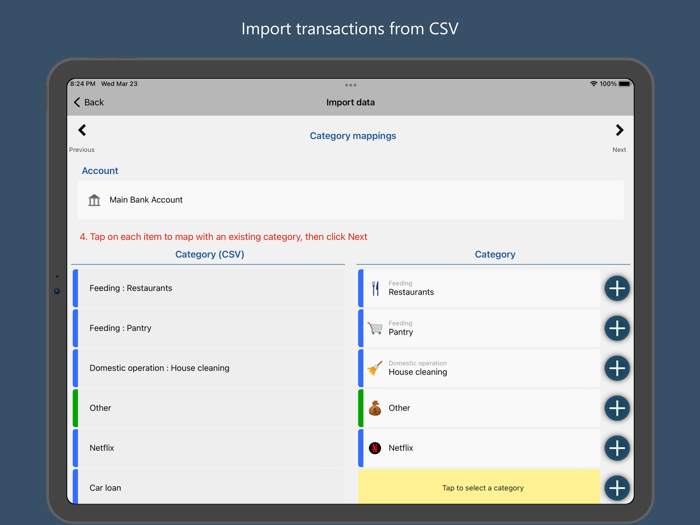Viewport: 700px width, 525px height.
Task: Select CSV row Feeding : Pantry
Action: click(209, 328)
